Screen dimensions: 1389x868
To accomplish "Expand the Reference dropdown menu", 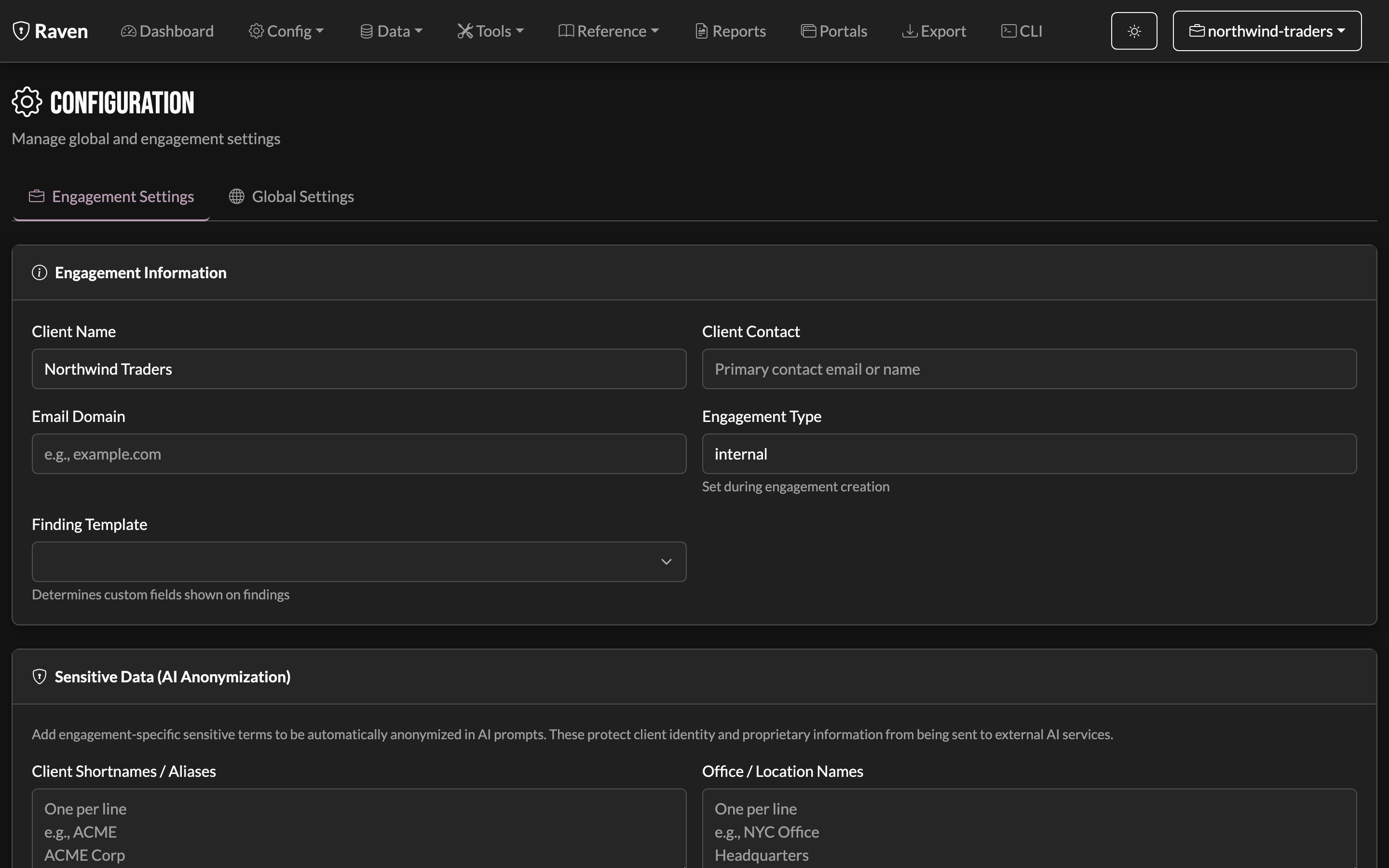I will 609,31.
